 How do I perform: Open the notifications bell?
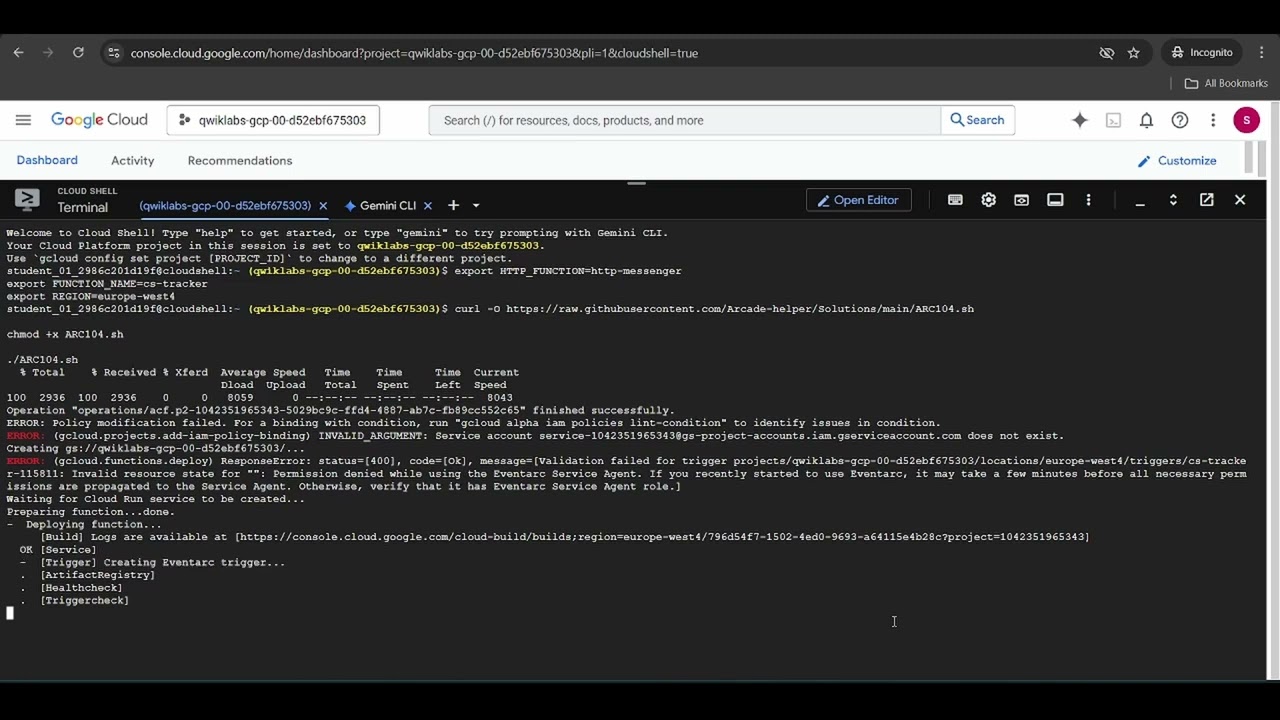pyautogui.click(x=1147, y=120)
